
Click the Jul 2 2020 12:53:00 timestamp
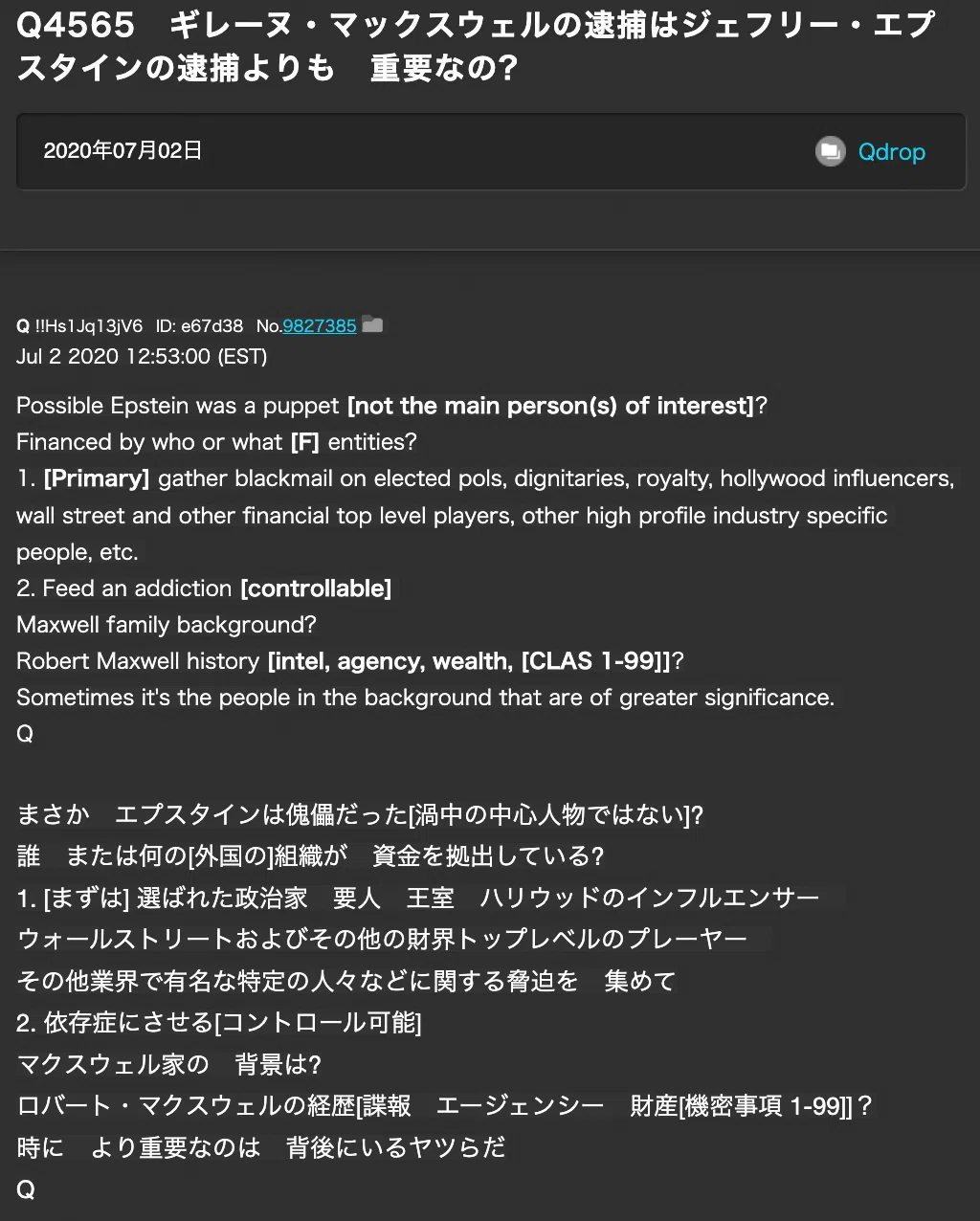coord(142,356)
